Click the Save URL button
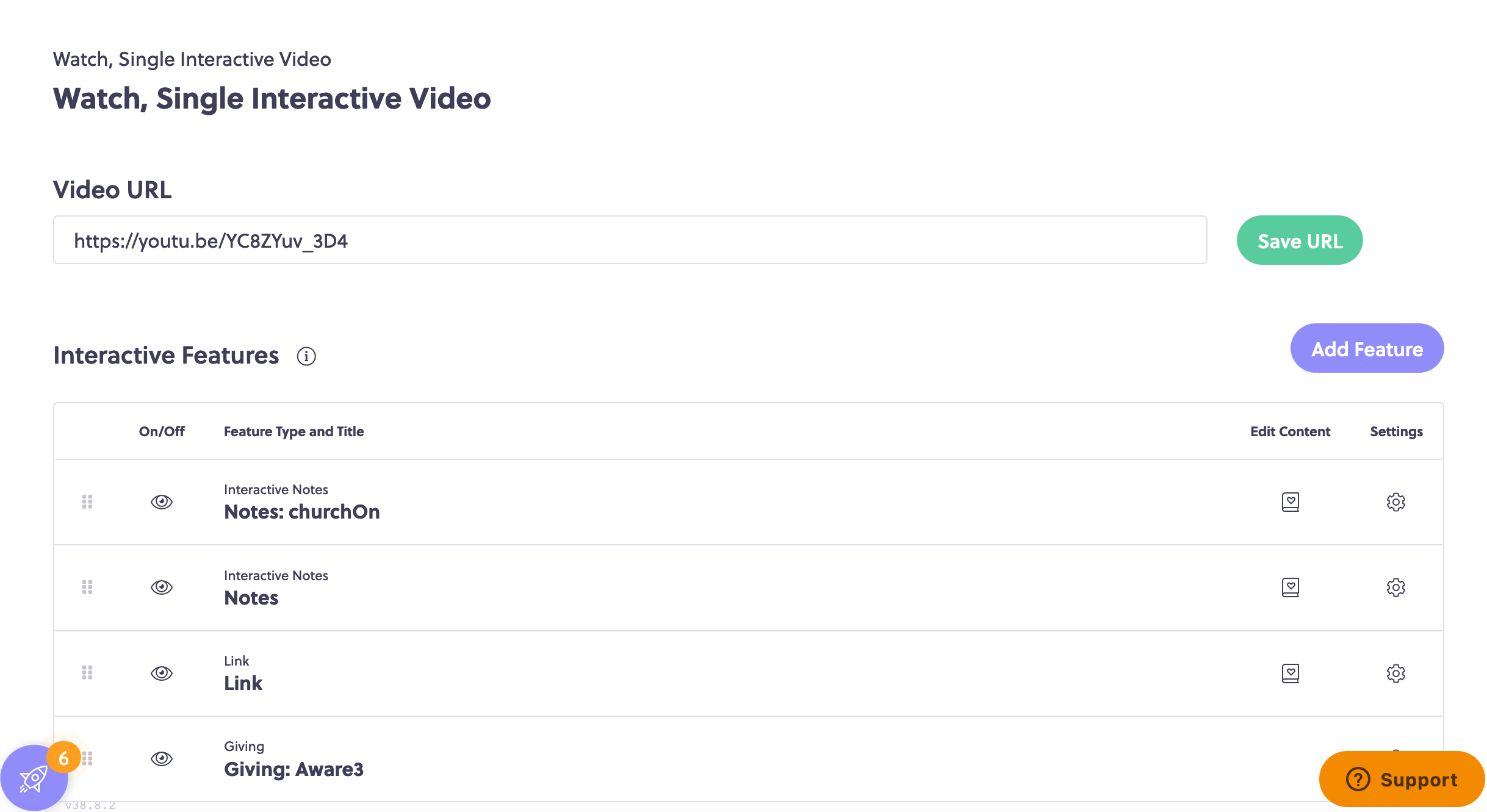 1300,240
